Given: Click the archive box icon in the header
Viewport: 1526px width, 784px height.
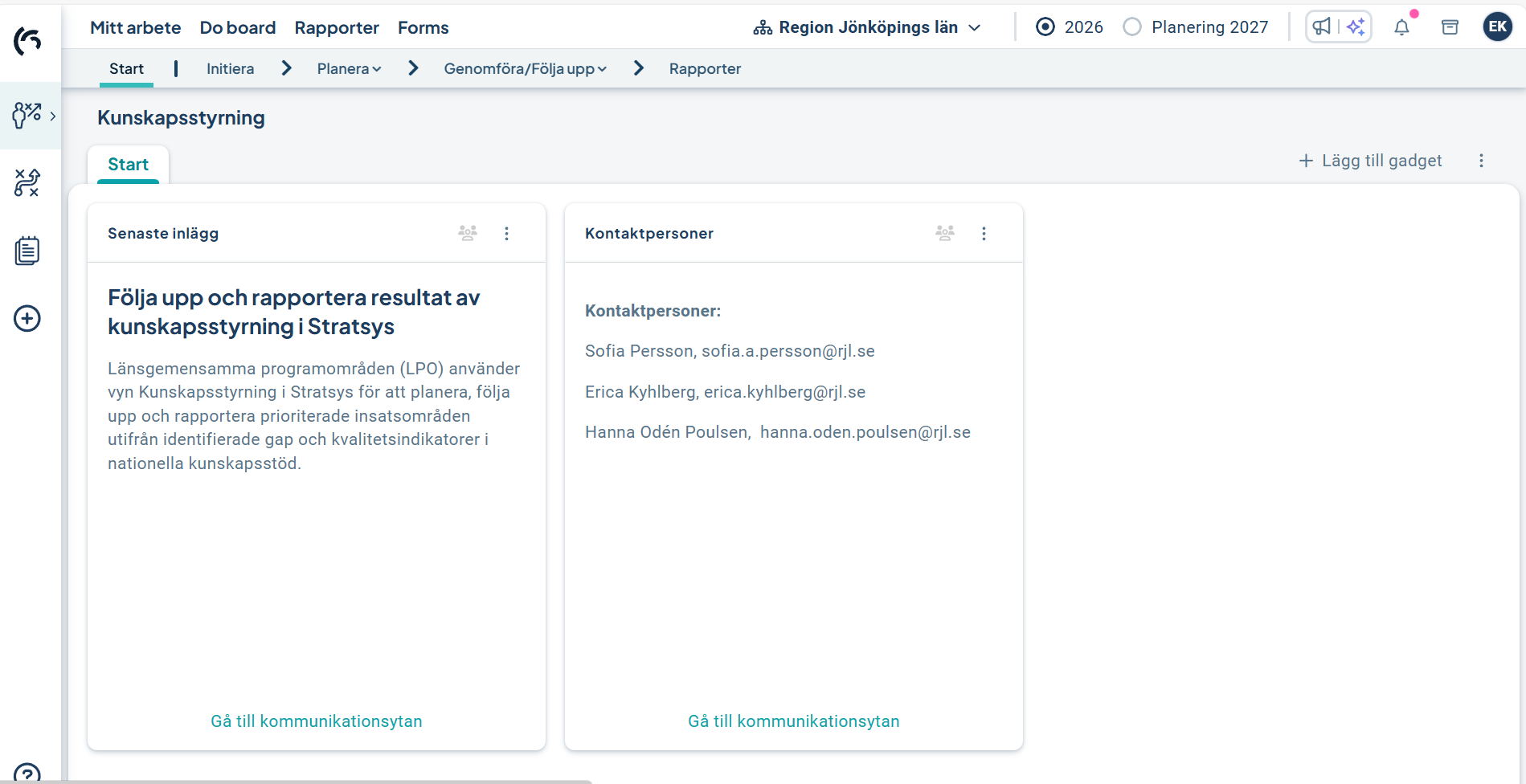Looking at the screenshot, I should click(x=1450, y=27).
